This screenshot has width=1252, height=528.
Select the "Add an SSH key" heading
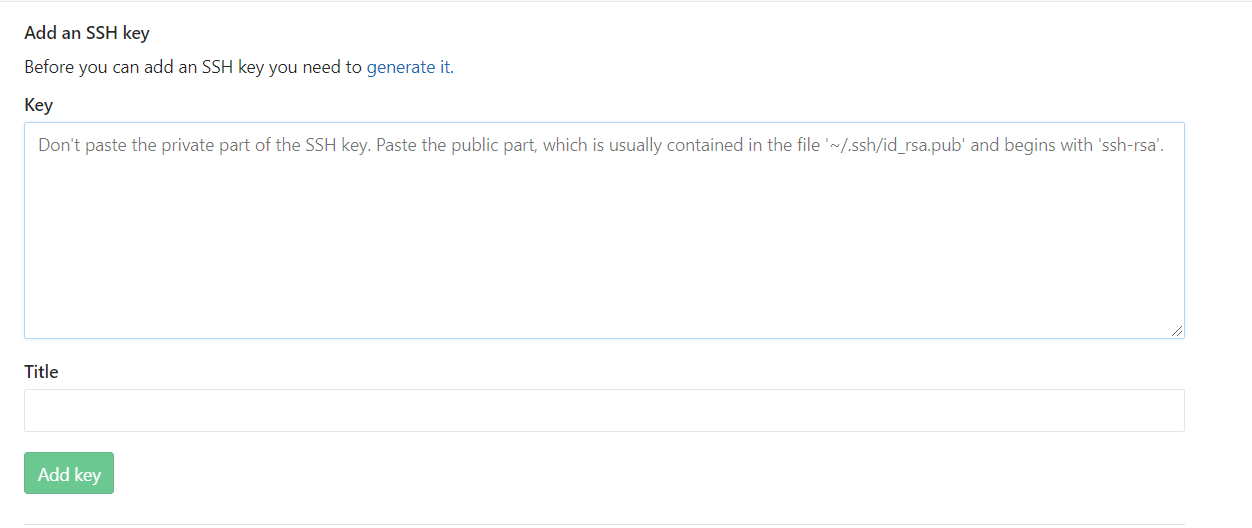[x=87, y=33]
